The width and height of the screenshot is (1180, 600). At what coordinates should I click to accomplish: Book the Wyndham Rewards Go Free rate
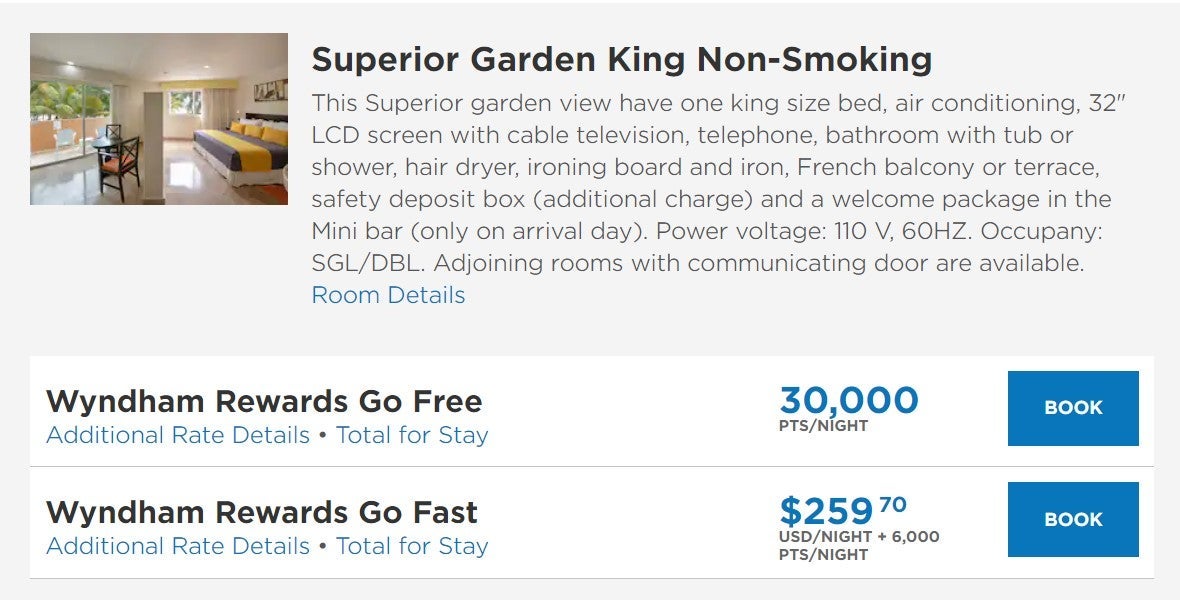coord(1073,408)
